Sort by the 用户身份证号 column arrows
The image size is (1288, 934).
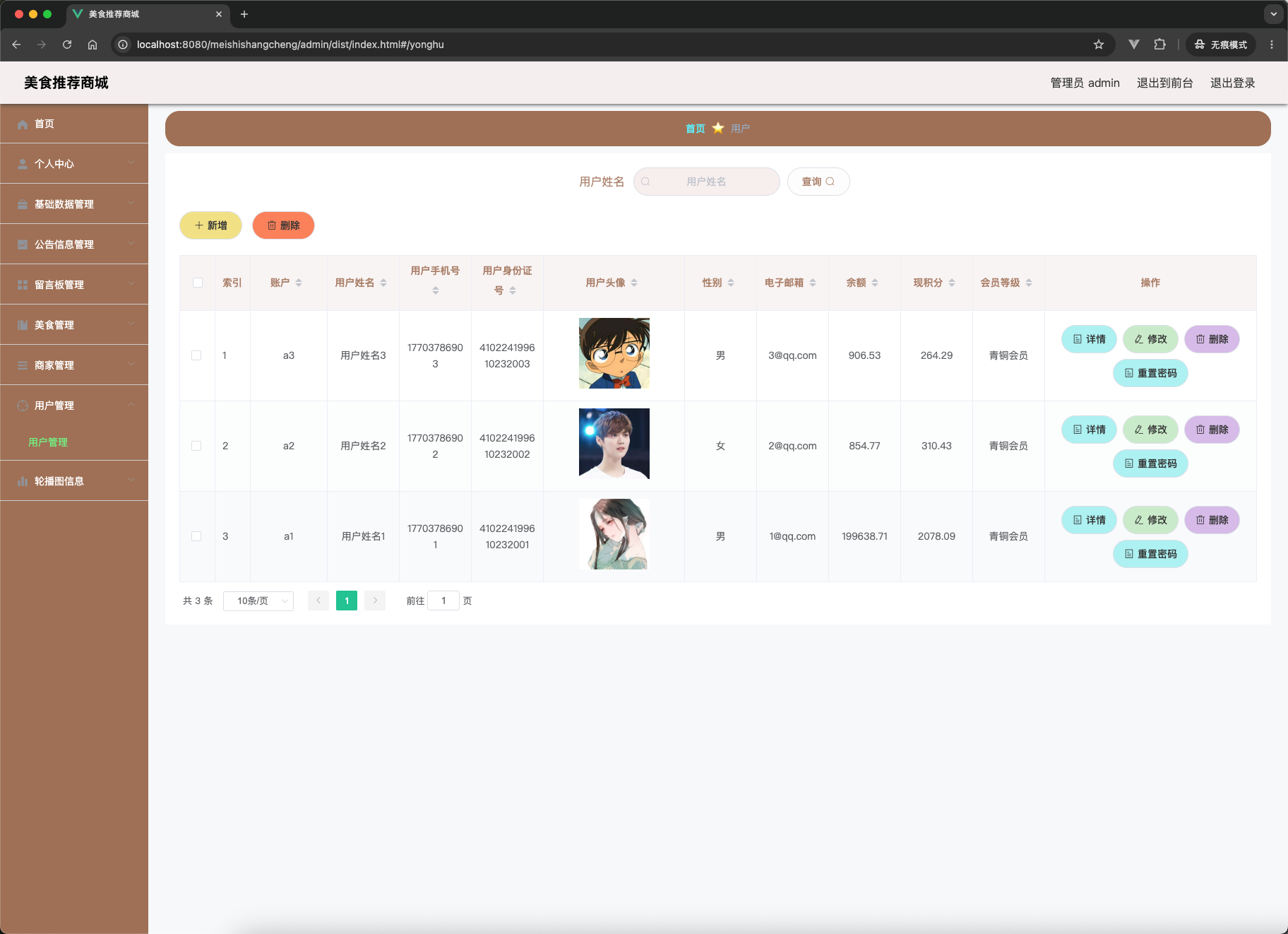click(x=513, y=290)
